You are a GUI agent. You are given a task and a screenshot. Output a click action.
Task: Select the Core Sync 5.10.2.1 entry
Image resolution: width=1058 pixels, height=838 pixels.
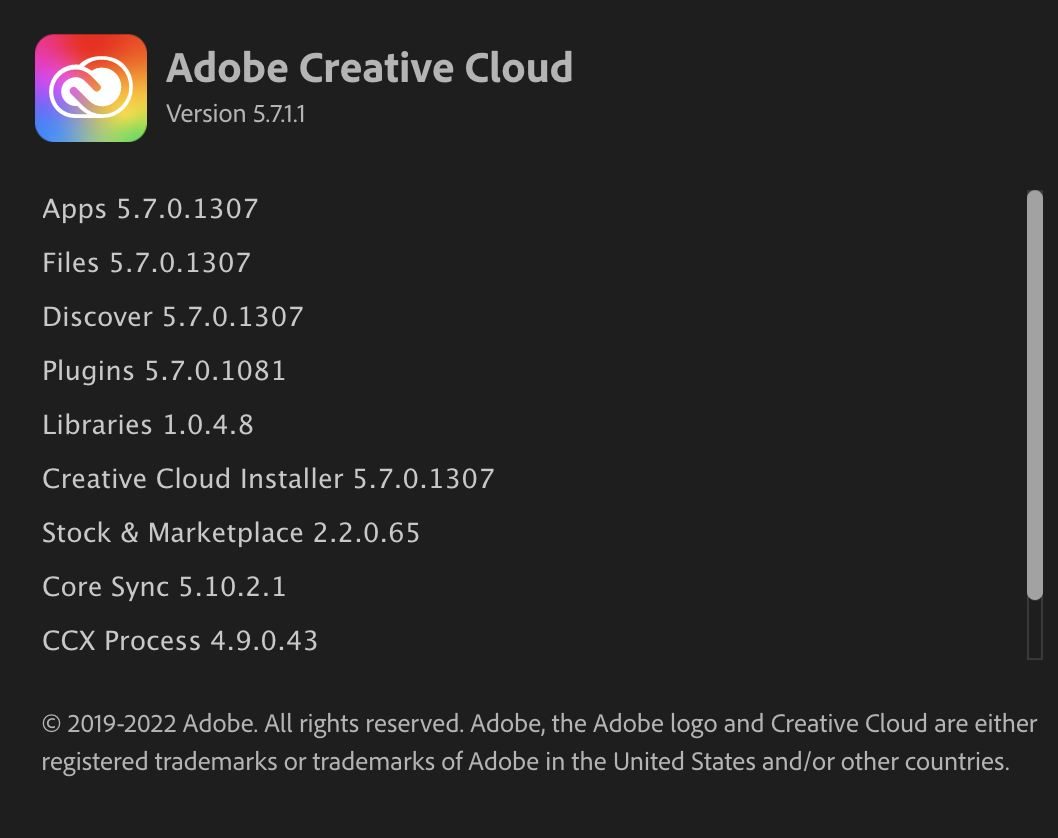(164, 587)
